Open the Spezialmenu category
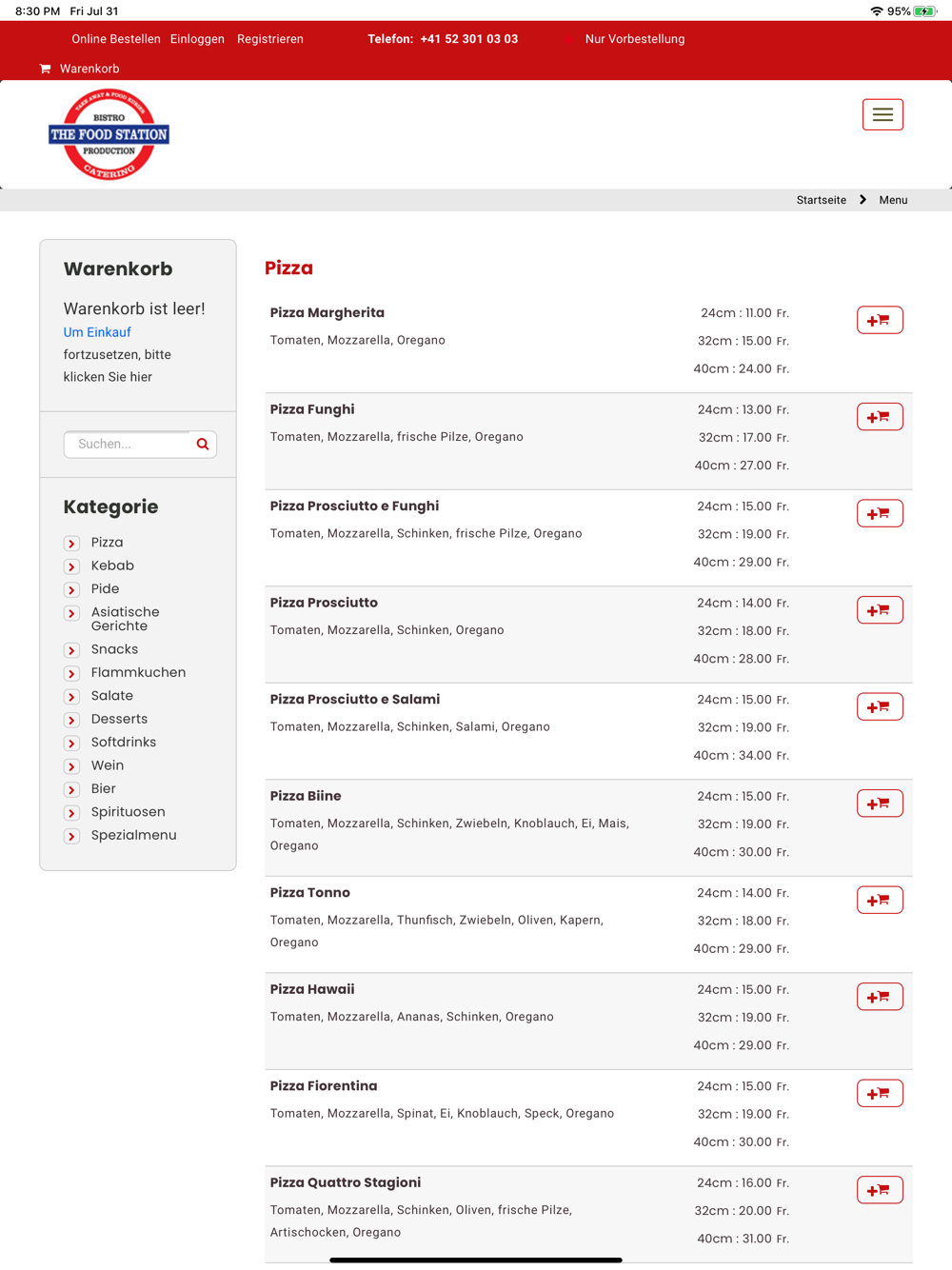 [x=133, y=835]
